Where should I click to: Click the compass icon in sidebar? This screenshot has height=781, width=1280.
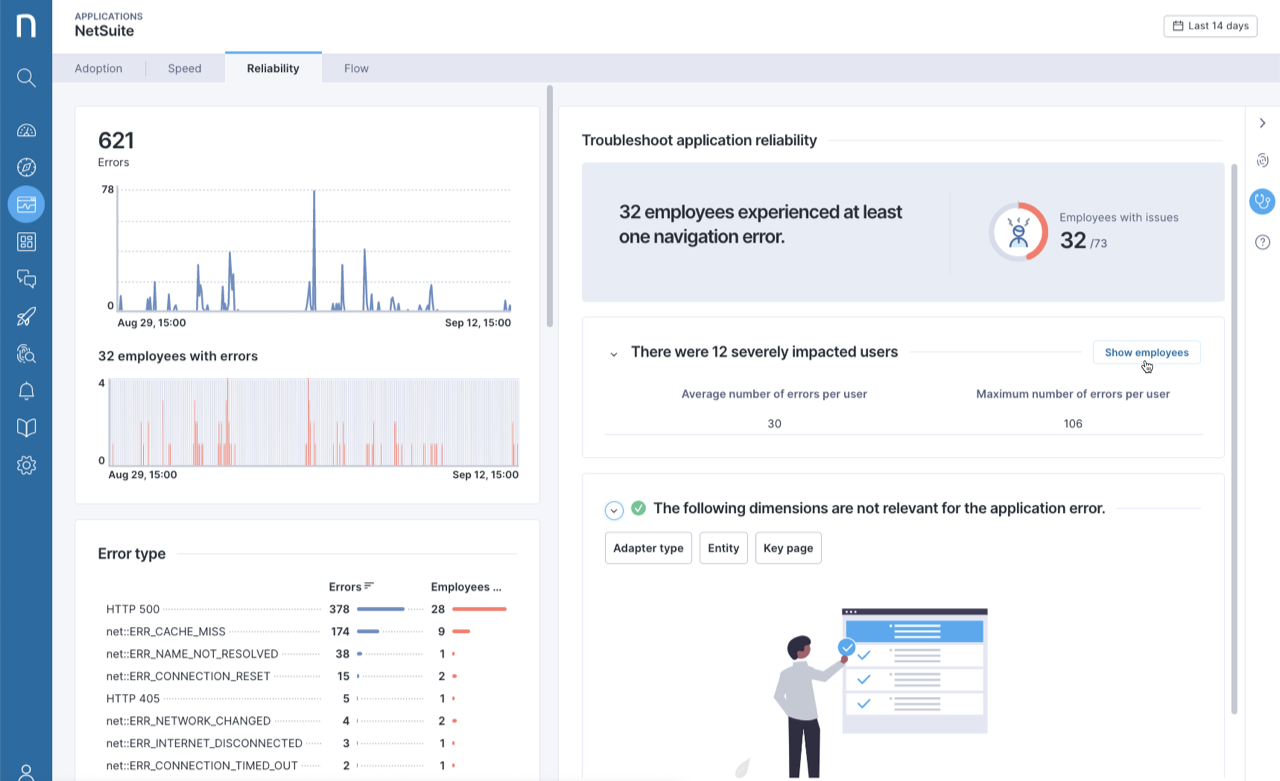[26, 168]
